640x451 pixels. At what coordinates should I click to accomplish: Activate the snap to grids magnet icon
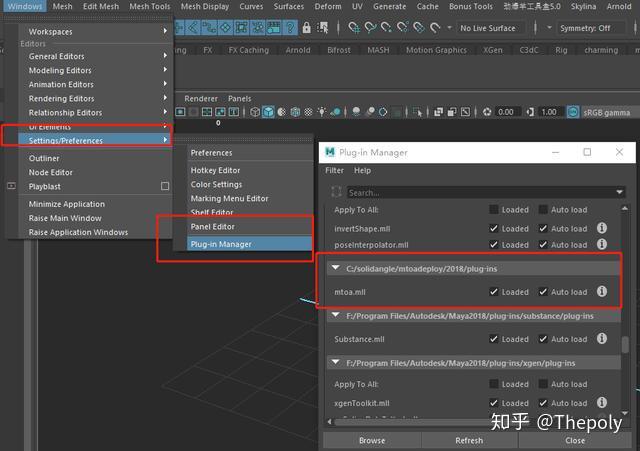pos(354,28)
